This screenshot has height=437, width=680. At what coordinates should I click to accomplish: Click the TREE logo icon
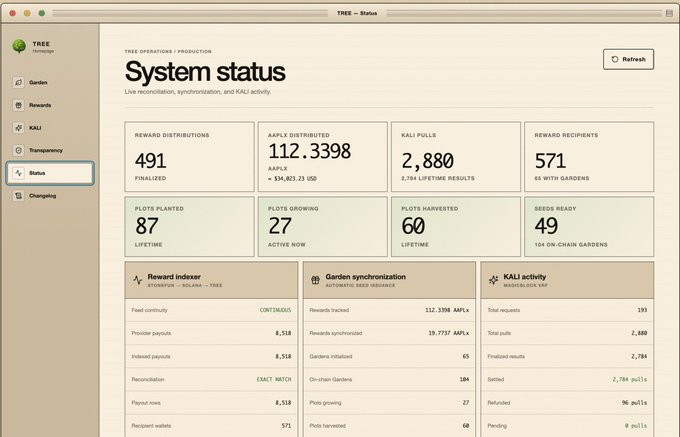(x=19, y=46)
